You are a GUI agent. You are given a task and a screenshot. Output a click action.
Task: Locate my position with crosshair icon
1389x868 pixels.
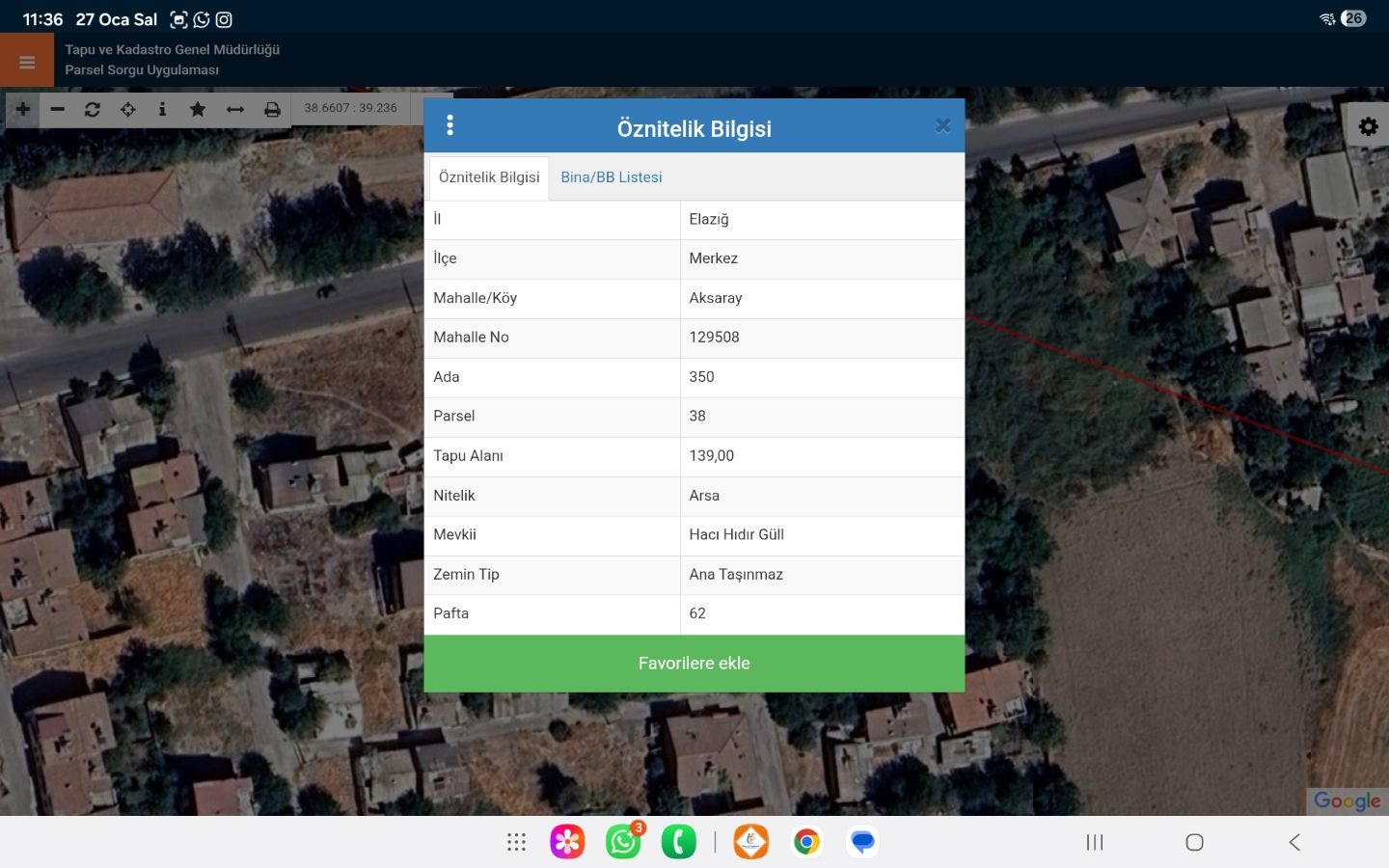coord(127,109)
